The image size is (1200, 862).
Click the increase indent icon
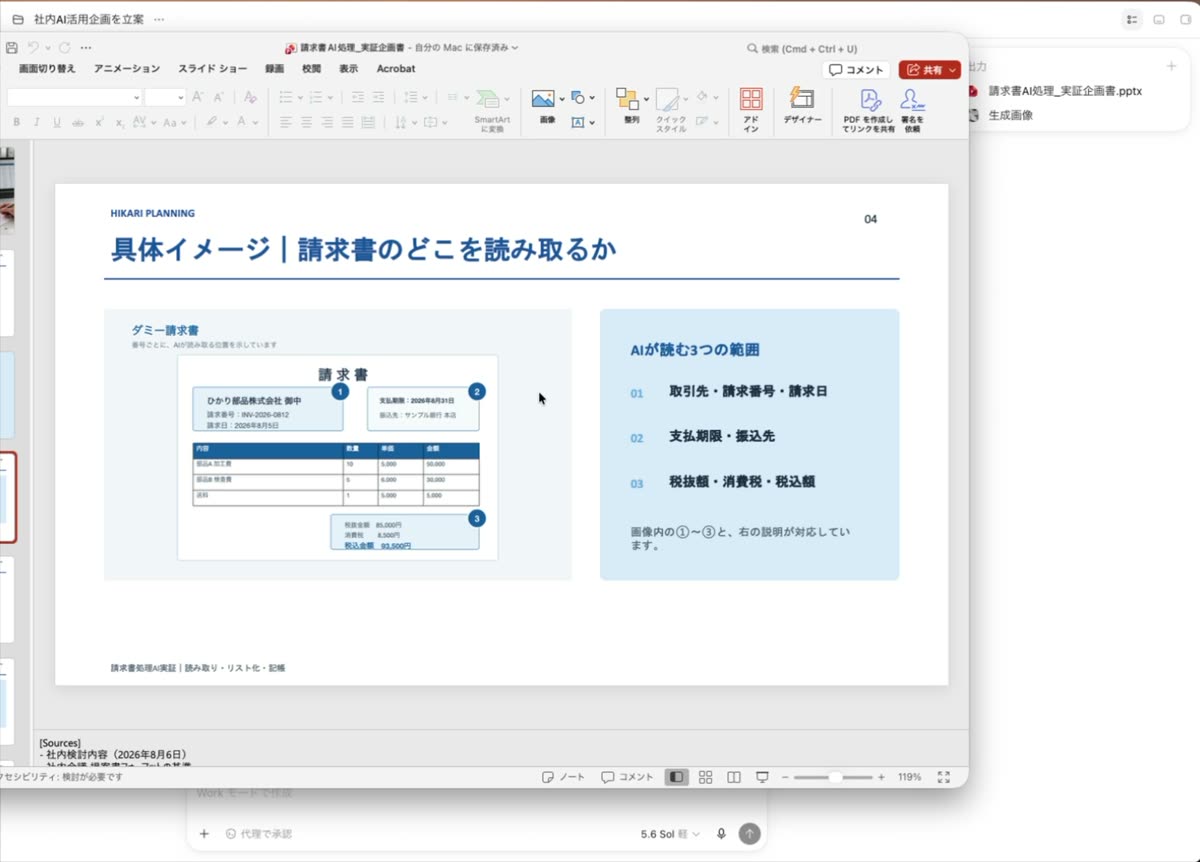[378, 97]
